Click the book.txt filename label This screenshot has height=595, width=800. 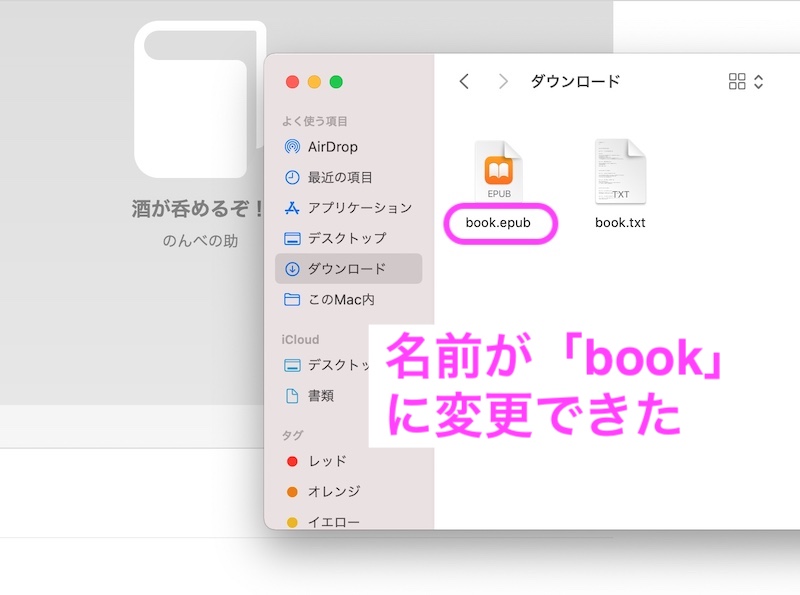(620, 223)
